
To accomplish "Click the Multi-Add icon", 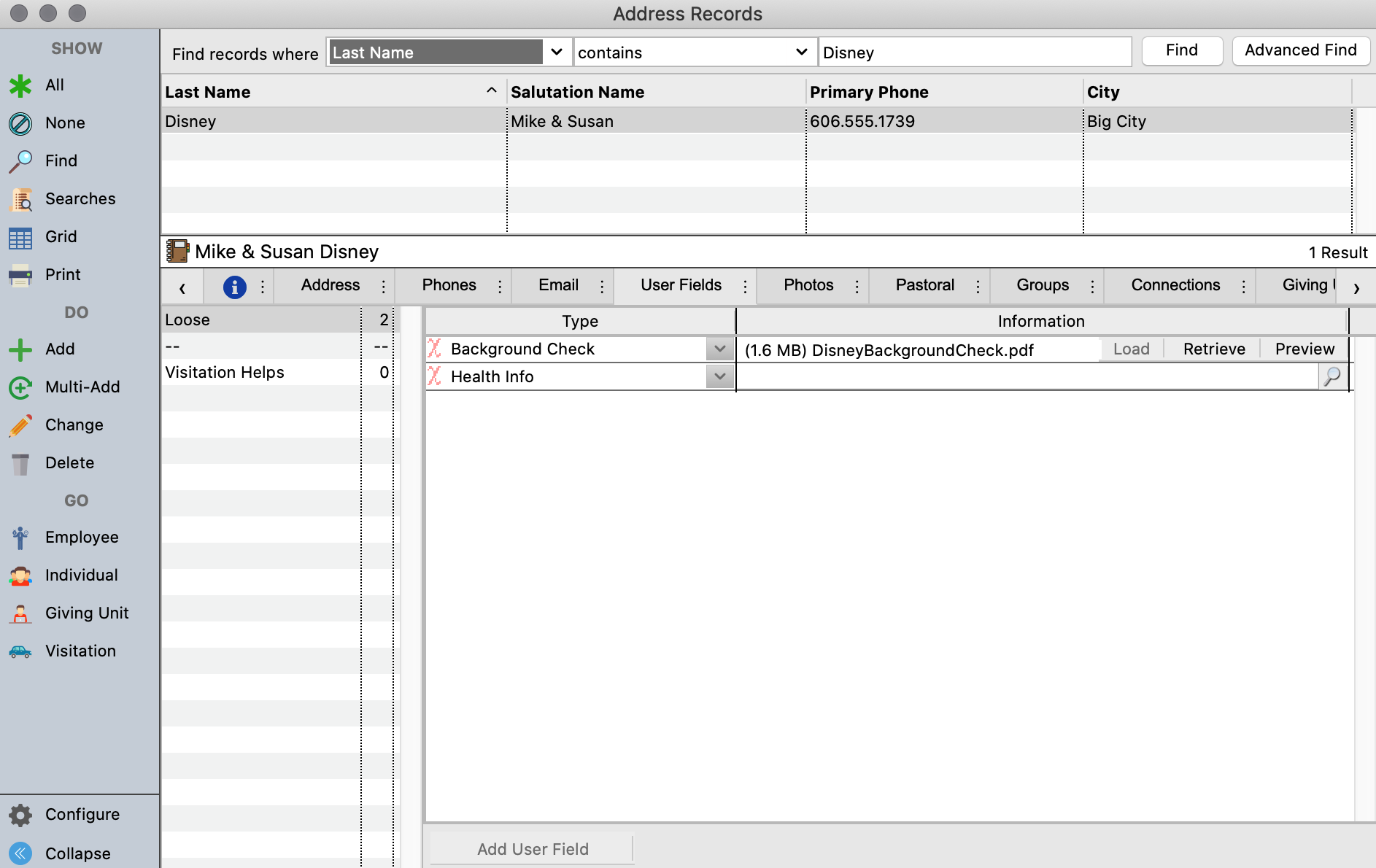I will pos(20,387).
